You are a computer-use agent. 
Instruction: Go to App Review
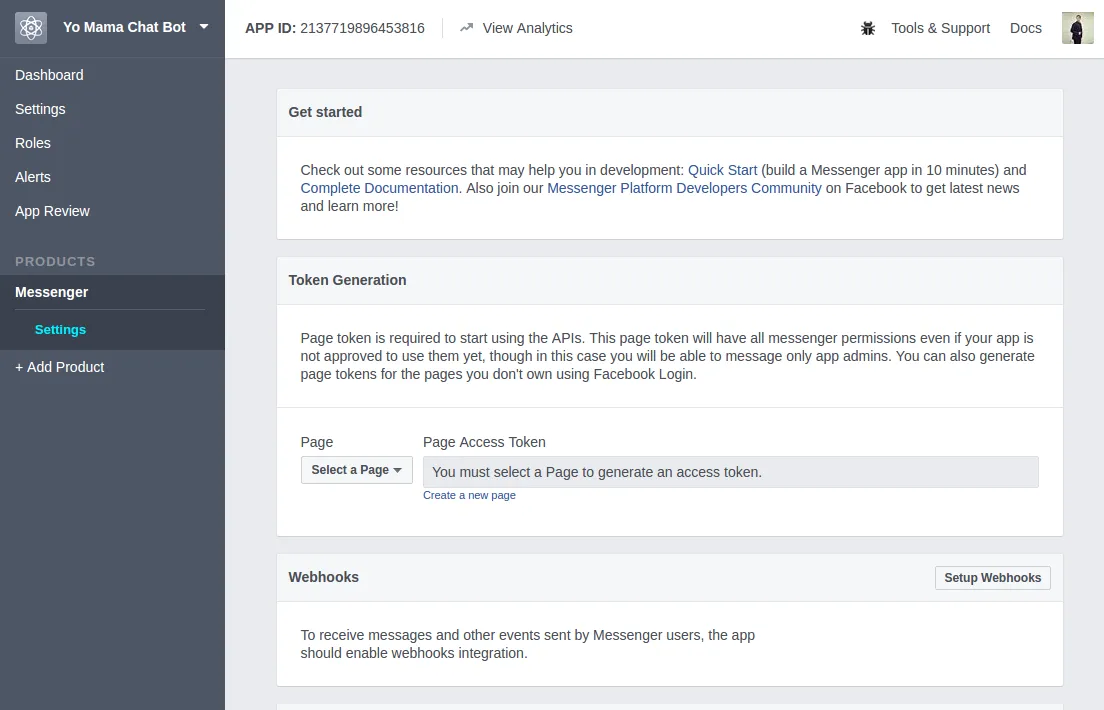pyautogui.click(x=52, y=211)
